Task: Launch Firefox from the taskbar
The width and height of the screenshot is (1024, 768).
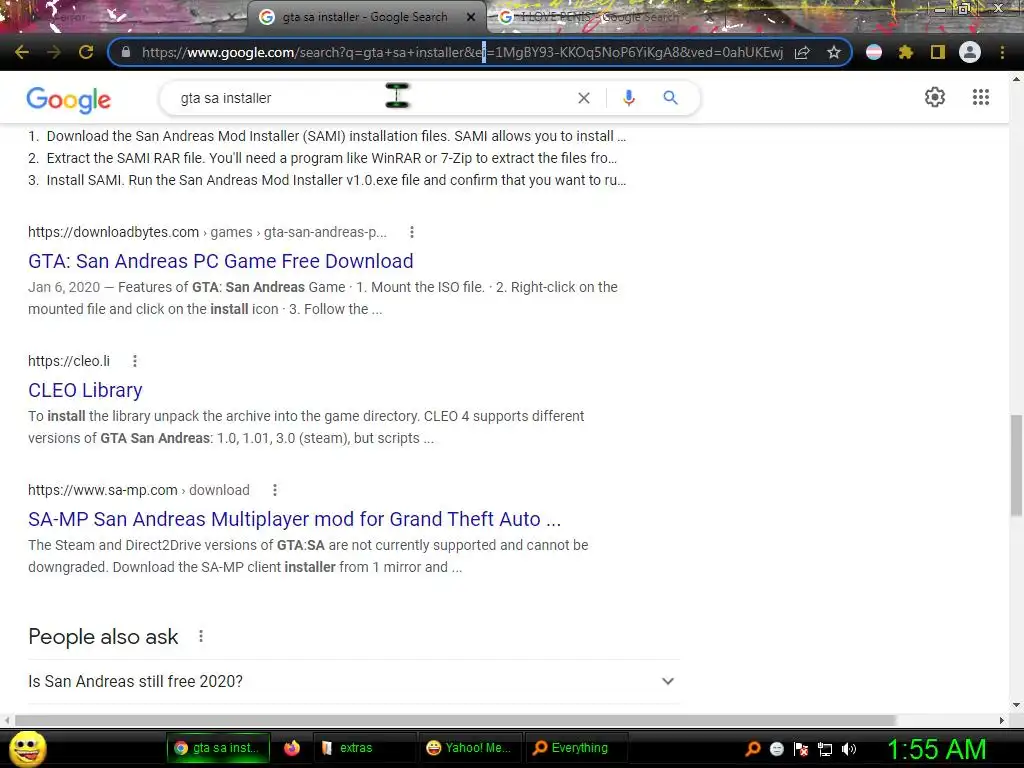Action: click(292, 748)
